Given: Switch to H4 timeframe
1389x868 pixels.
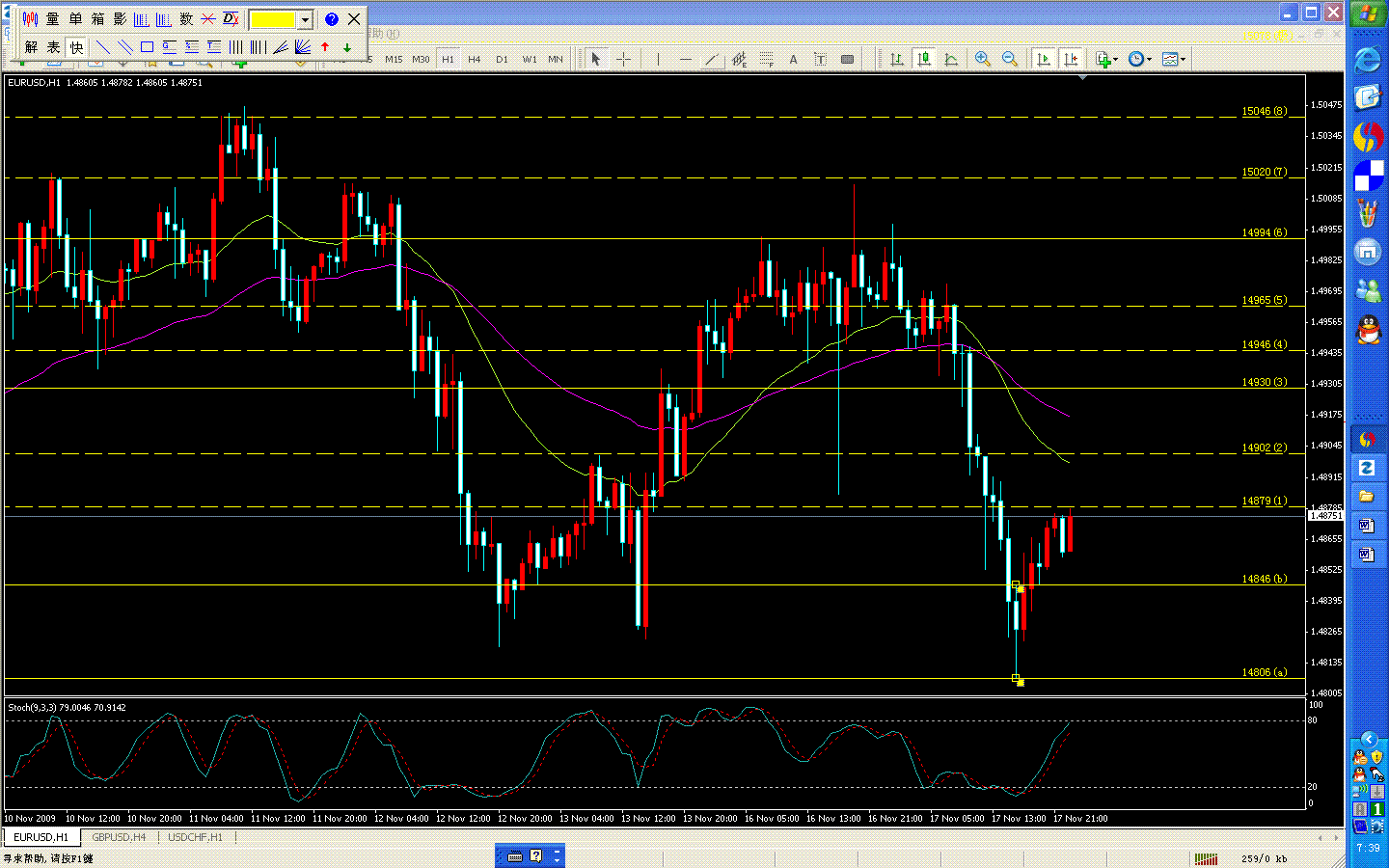Looking at the screenshot, I should point(475,59).
